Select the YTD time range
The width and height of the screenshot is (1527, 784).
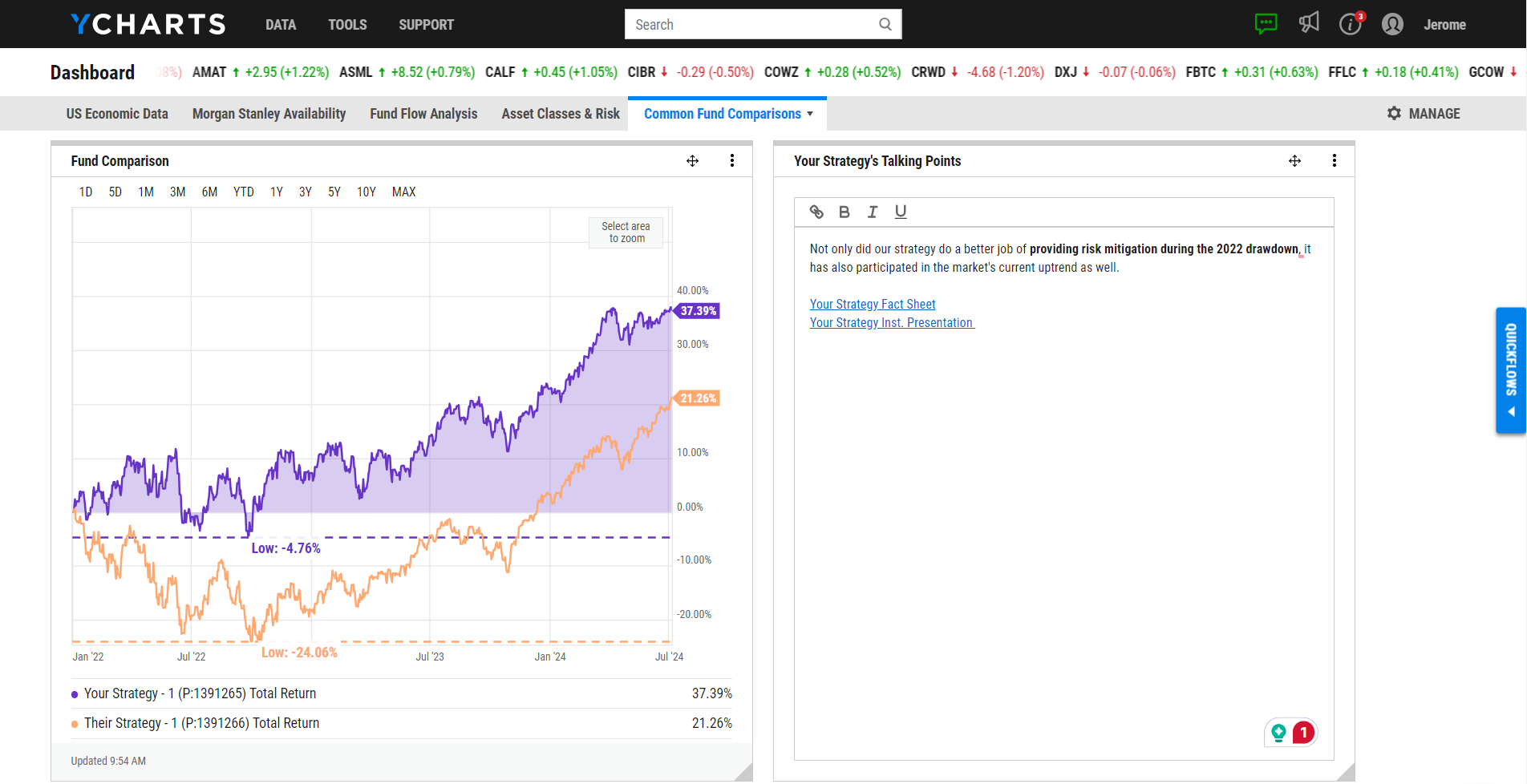click(243, 192)
